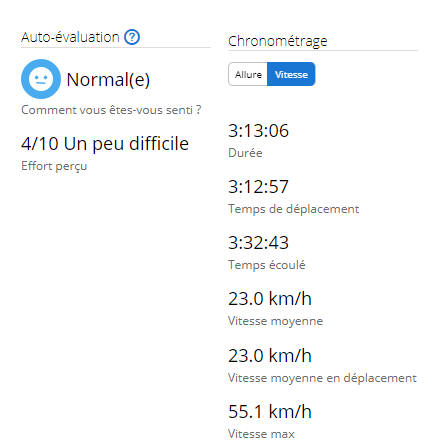This screenshot has width=440, height=445.
Task: Click the 3:13:06 Durée value
Action: pos(258,130)
